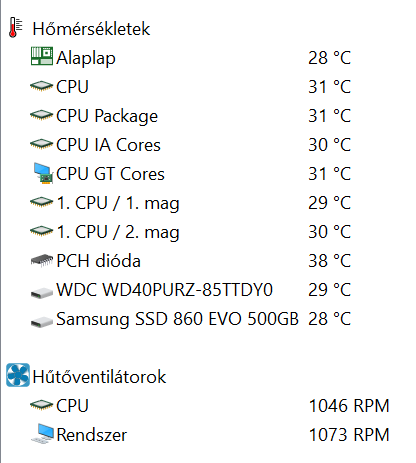This screenshot has height=463, width=416.
Task: Click the blue fan icon beside Hűtőventilátorok
Action: 18,375
